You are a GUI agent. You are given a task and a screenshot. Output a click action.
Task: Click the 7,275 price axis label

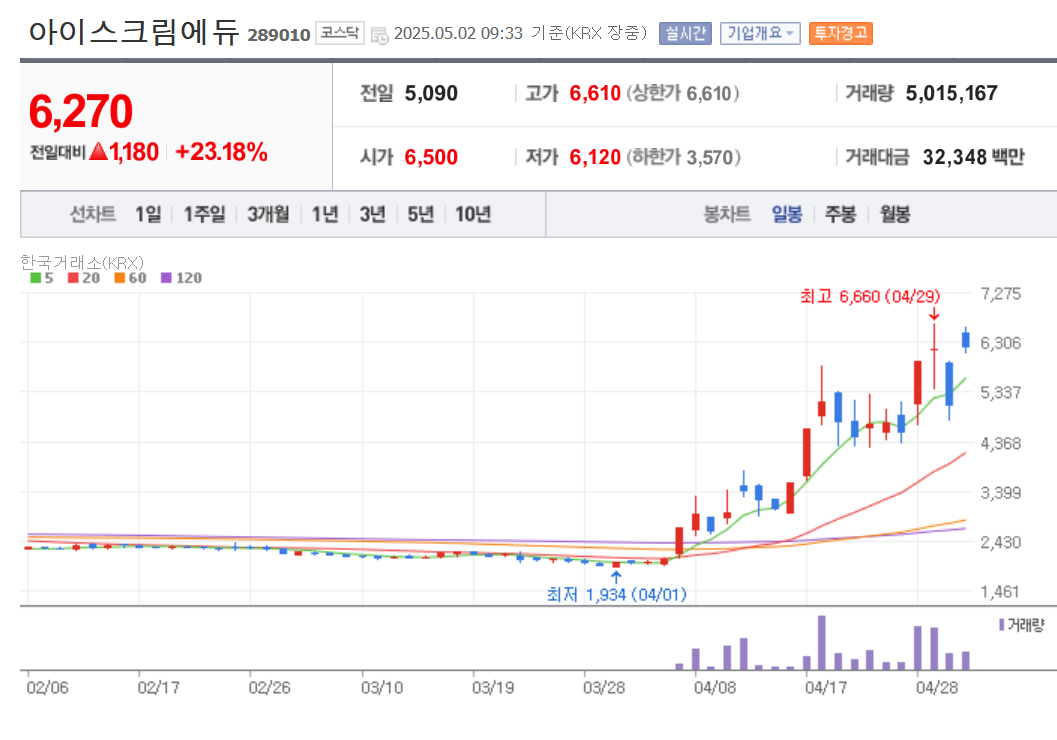coord(1000,294)
